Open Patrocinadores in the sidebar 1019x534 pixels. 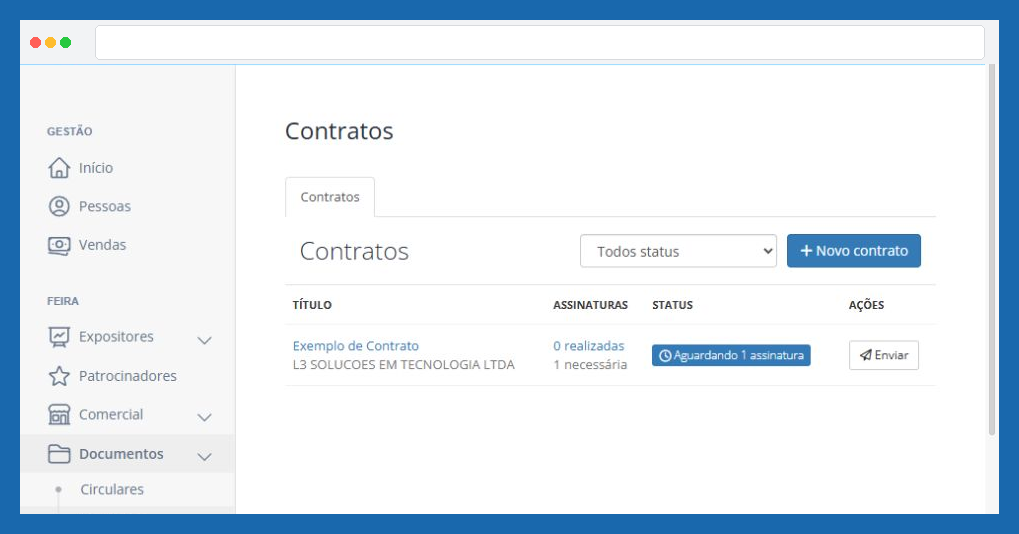pos(127,376)
